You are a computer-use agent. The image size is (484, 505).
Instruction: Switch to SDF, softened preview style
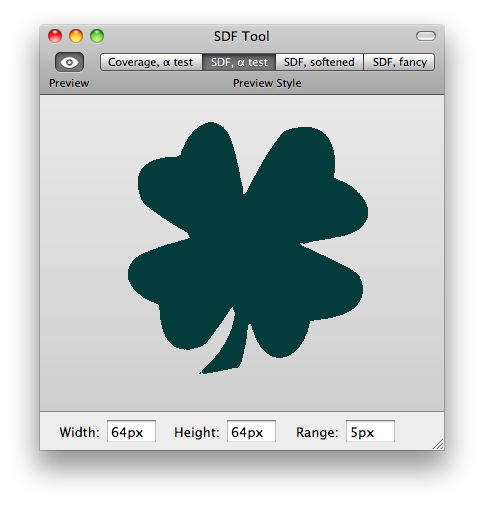[319, 62]
